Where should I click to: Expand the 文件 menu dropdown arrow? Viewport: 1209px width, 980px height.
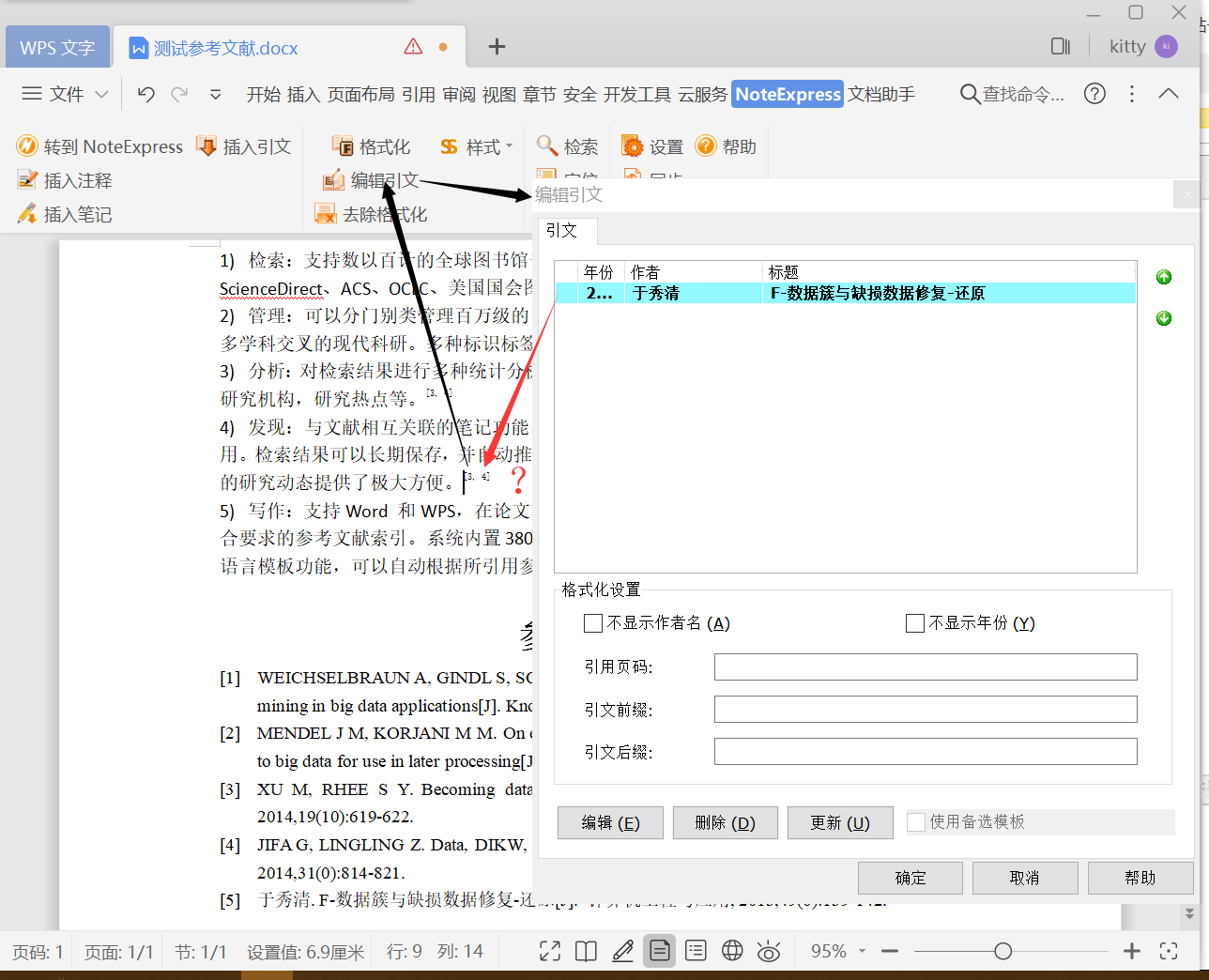coord(102,94)
